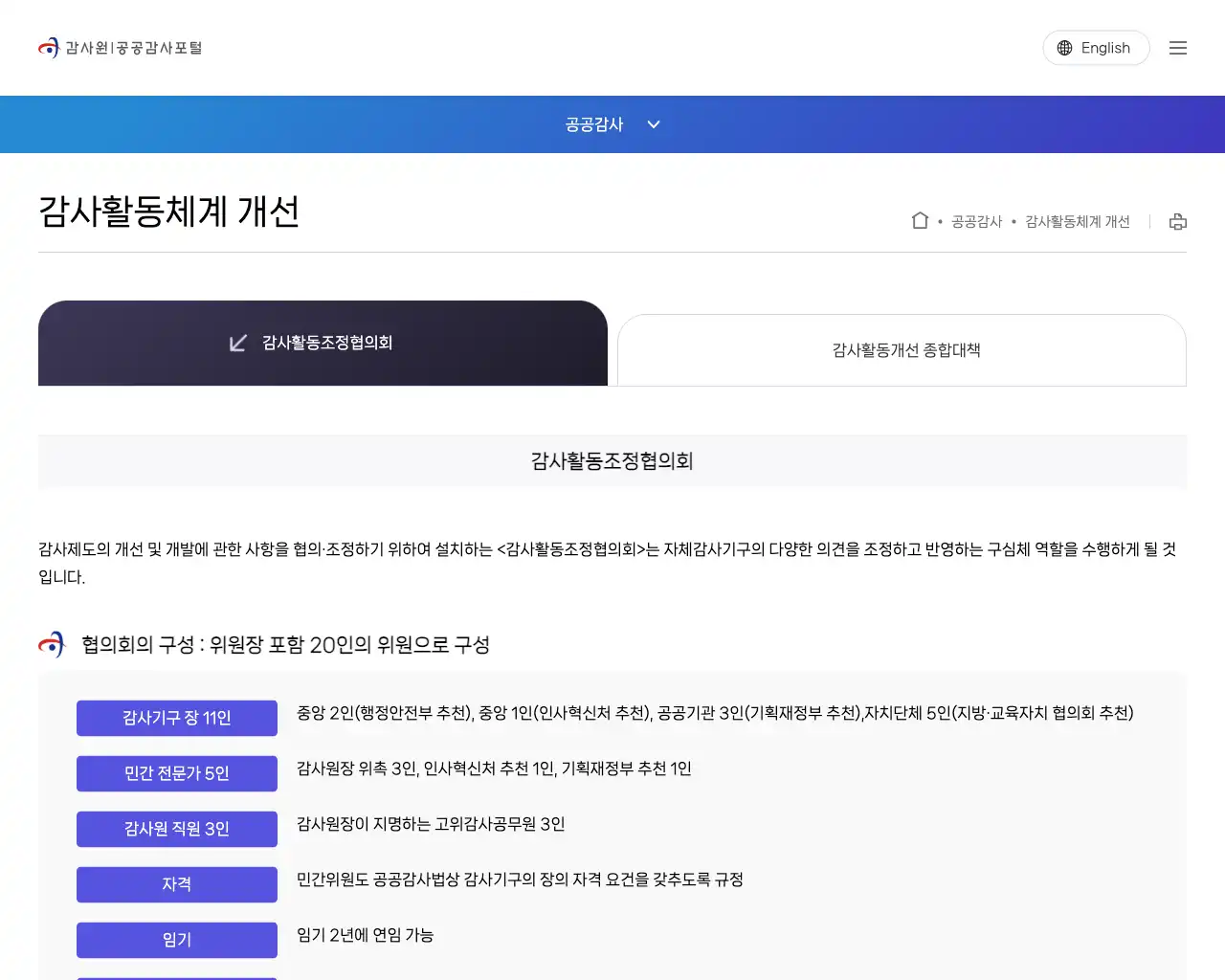Click the diagonal arrow icon on 감사활동조정협의회 tab
Image resolution: width=1225 pixels, height=980 pixels.
[237, 343]
